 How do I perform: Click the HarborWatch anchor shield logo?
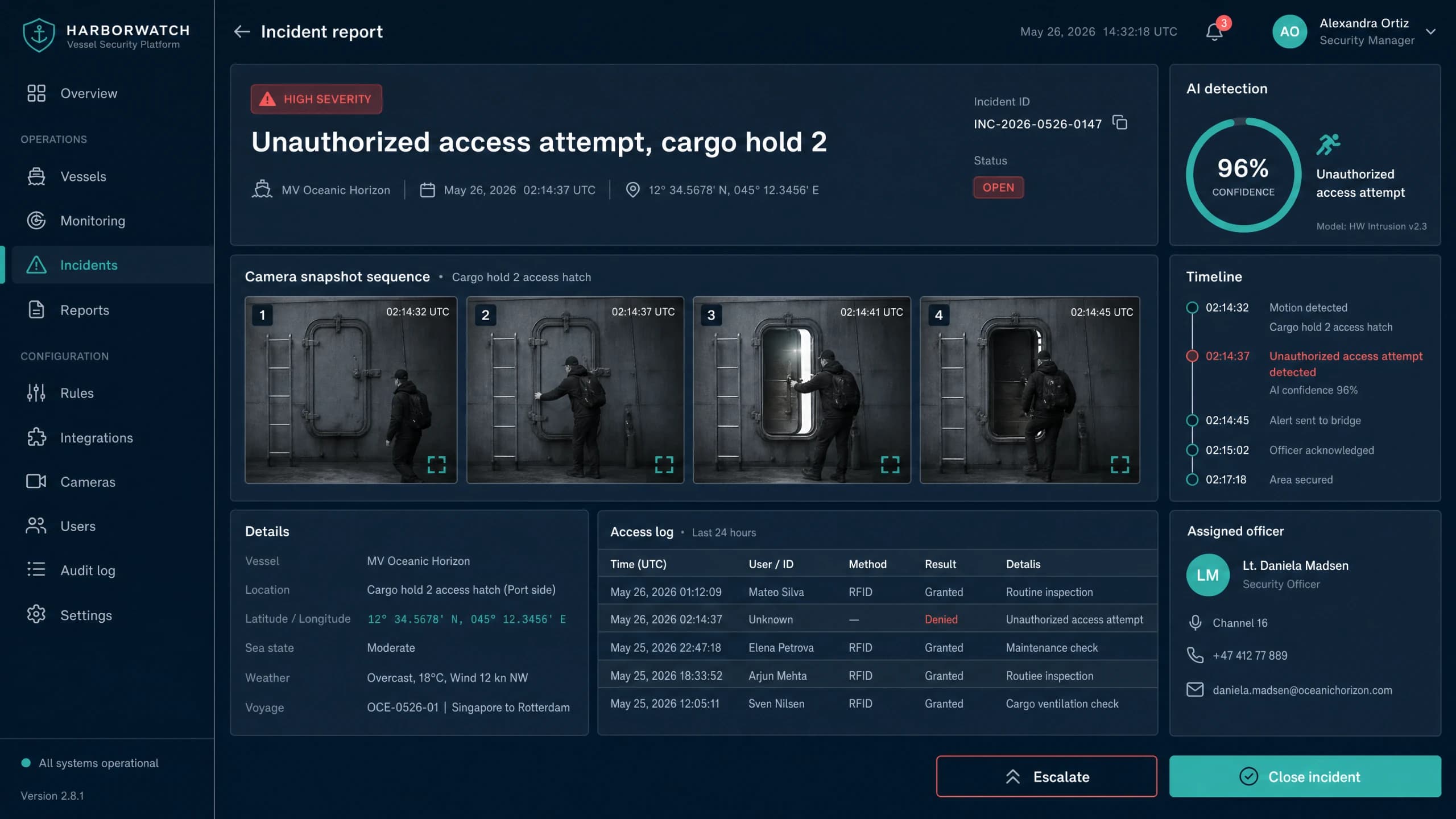[39, 35]
